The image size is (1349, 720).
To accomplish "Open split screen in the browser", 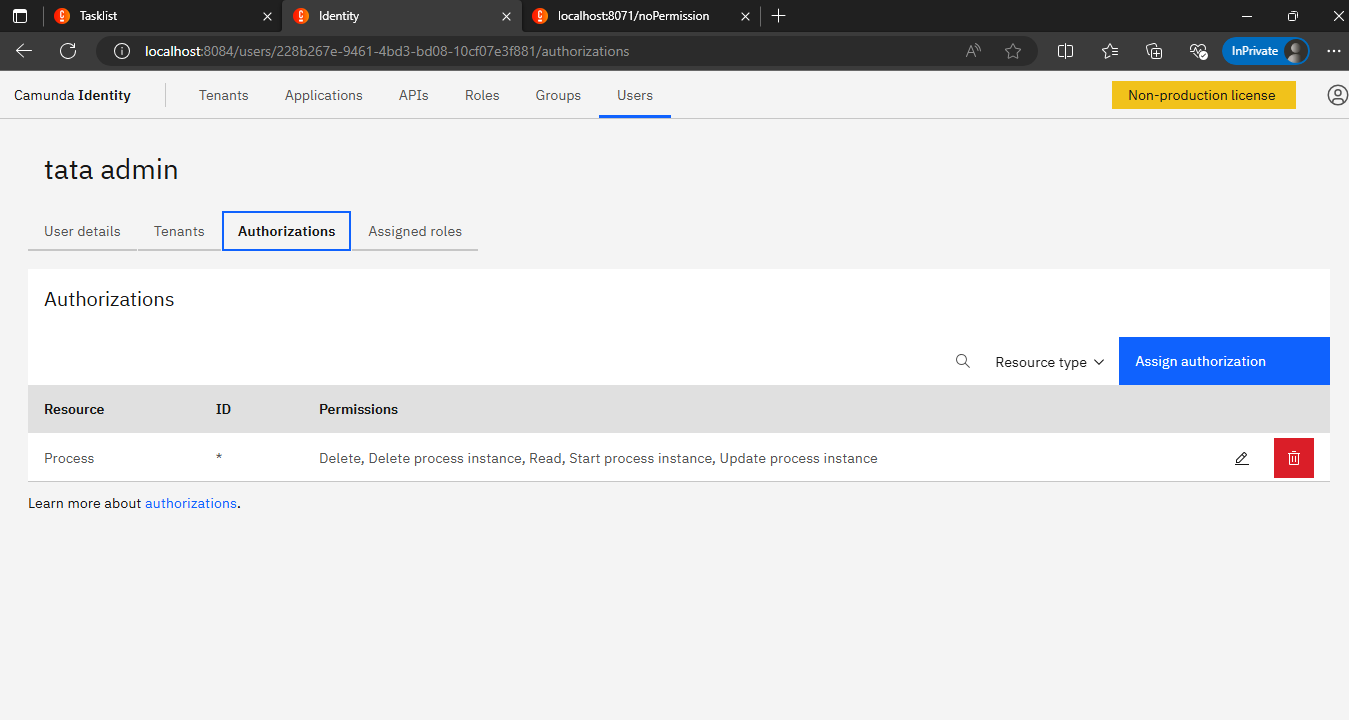I will 1065,51.
